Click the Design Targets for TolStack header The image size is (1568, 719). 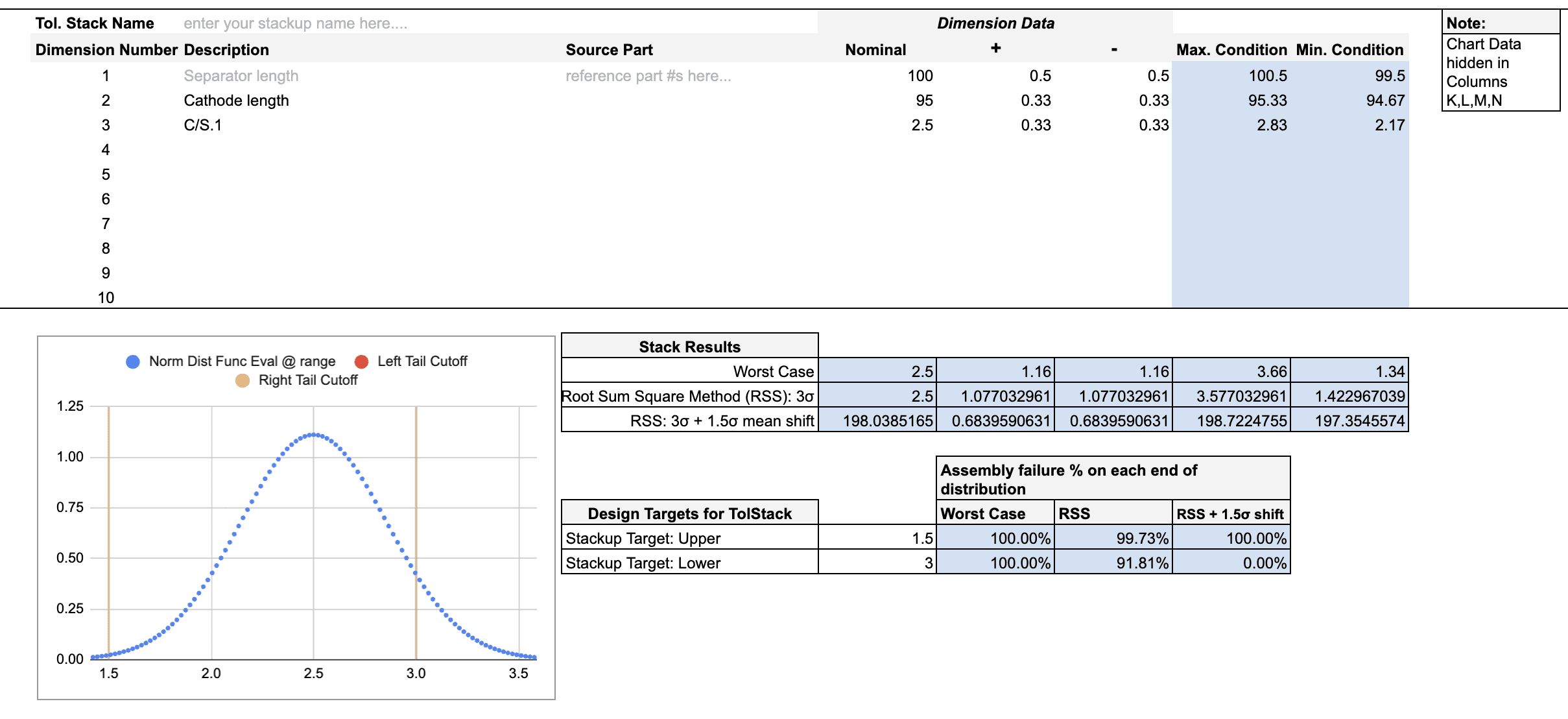(689, 513)
